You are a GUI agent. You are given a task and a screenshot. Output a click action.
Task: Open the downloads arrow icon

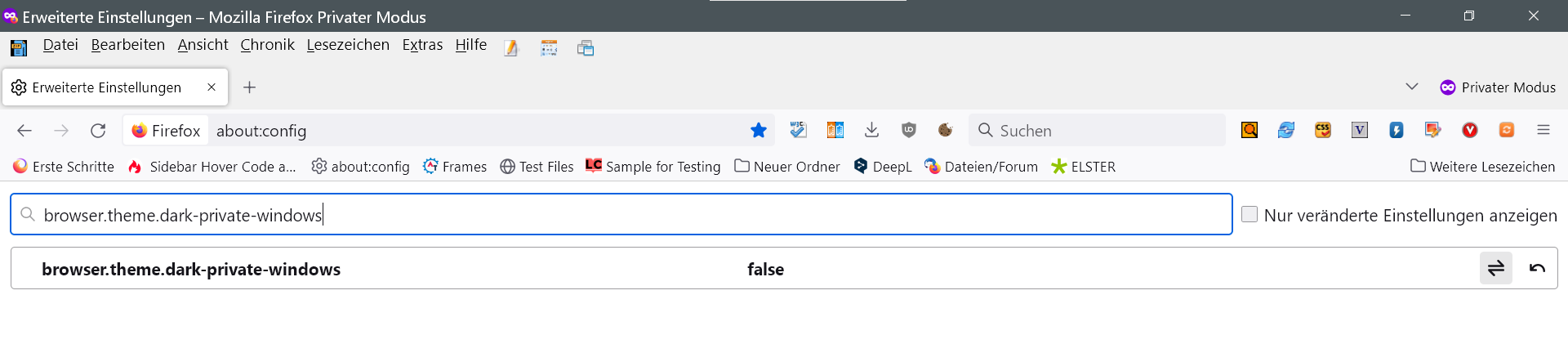(871, 130)
